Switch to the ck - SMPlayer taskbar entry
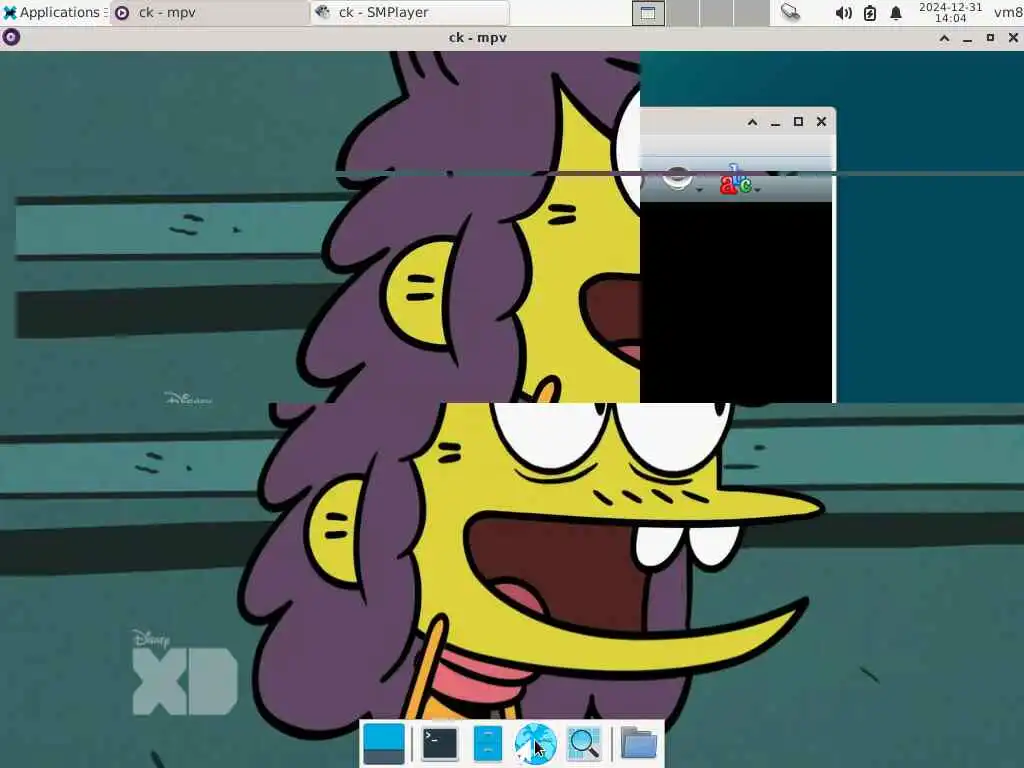Viewport: 1024px width, 768px height. pyautogui.click(x=410, y=12)
